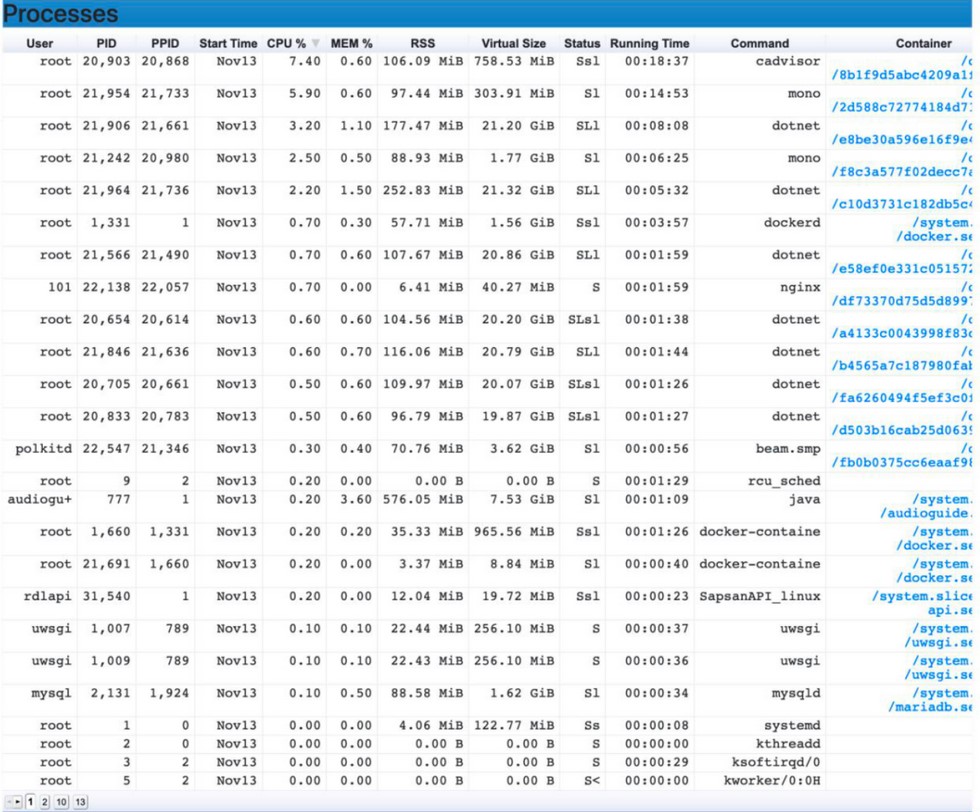
Task: Jump to last page 13
Action: tap(81, 801)
